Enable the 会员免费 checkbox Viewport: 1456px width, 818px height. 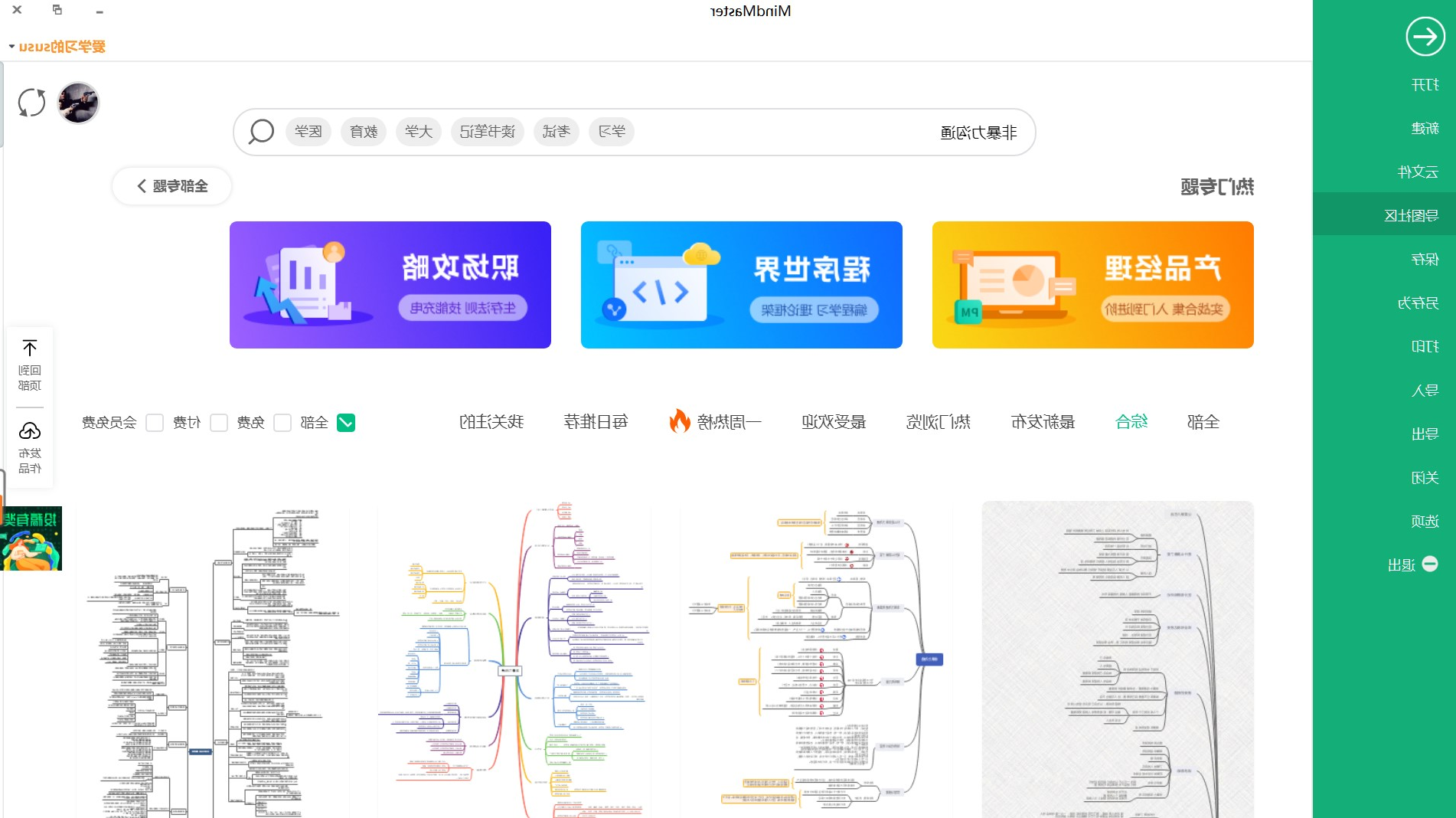coord(155,423)
